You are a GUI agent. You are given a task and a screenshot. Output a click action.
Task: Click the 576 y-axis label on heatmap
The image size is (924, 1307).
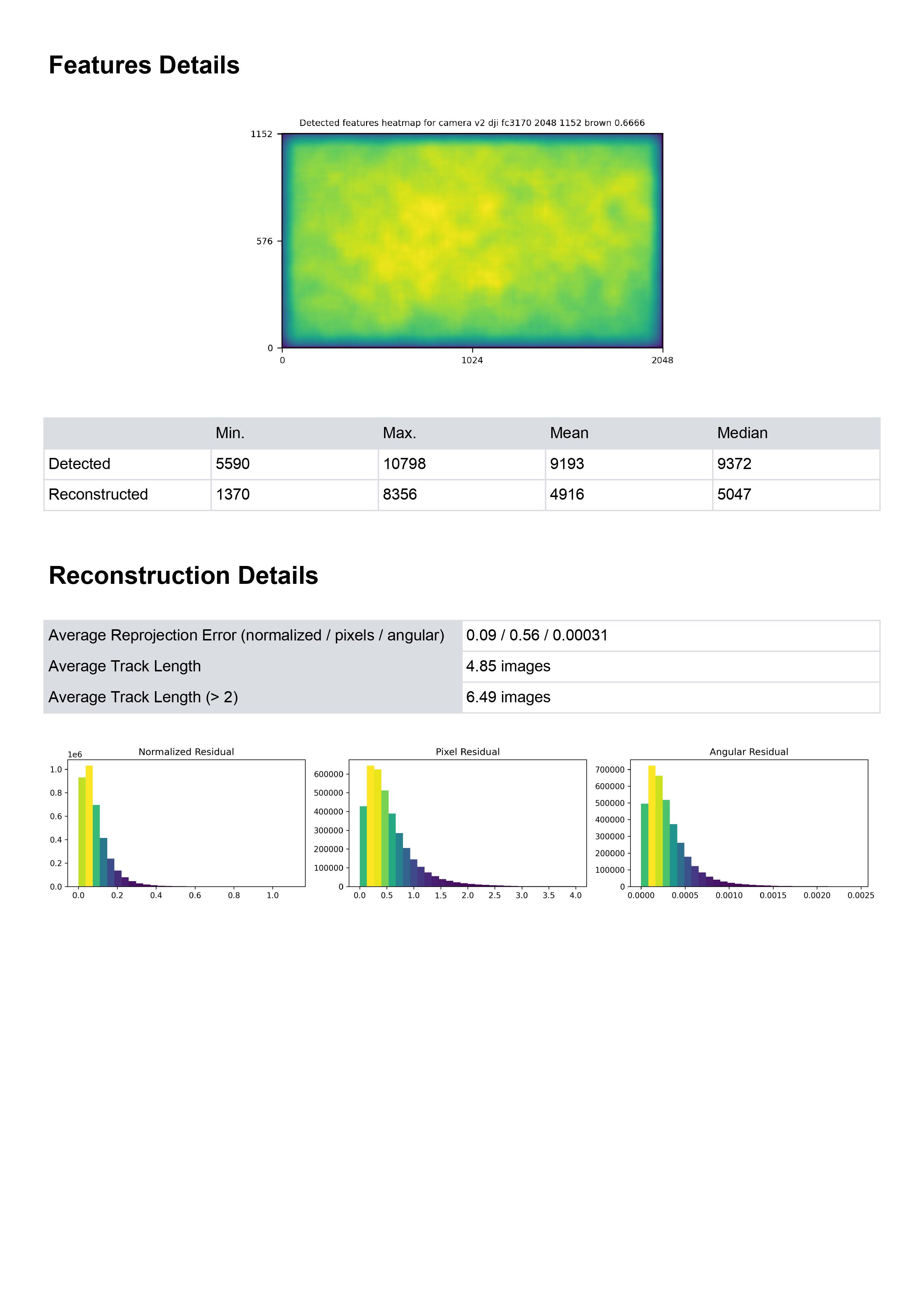(x=264, y=241)
